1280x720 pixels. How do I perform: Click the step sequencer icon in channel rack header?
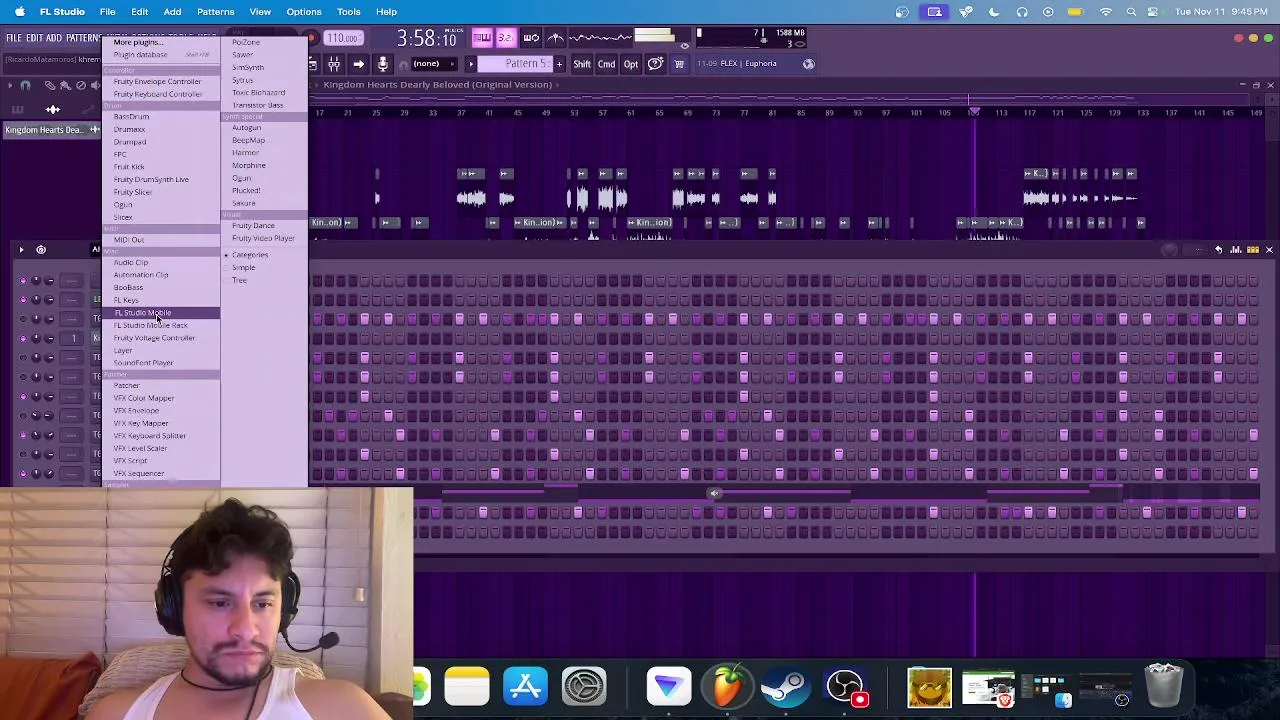(1252, 249)
